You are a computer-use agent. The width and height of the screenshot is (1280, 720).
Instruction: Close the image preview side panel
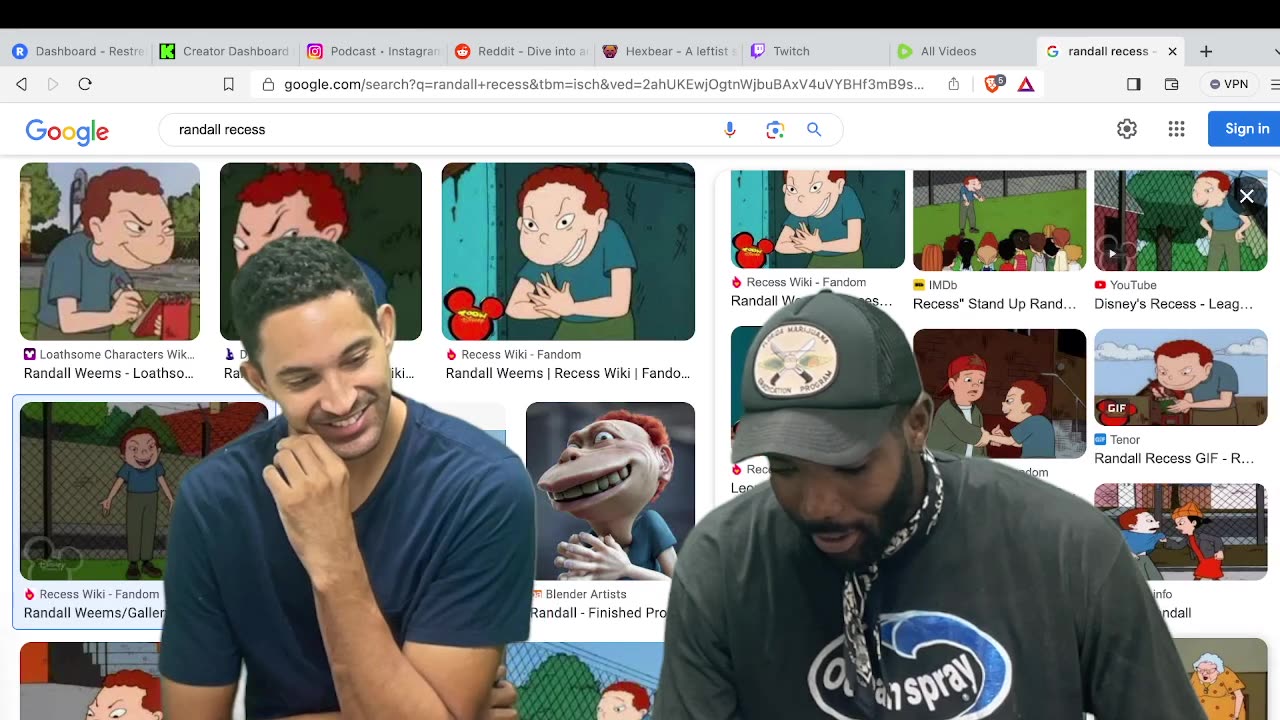coord(1247,196)
